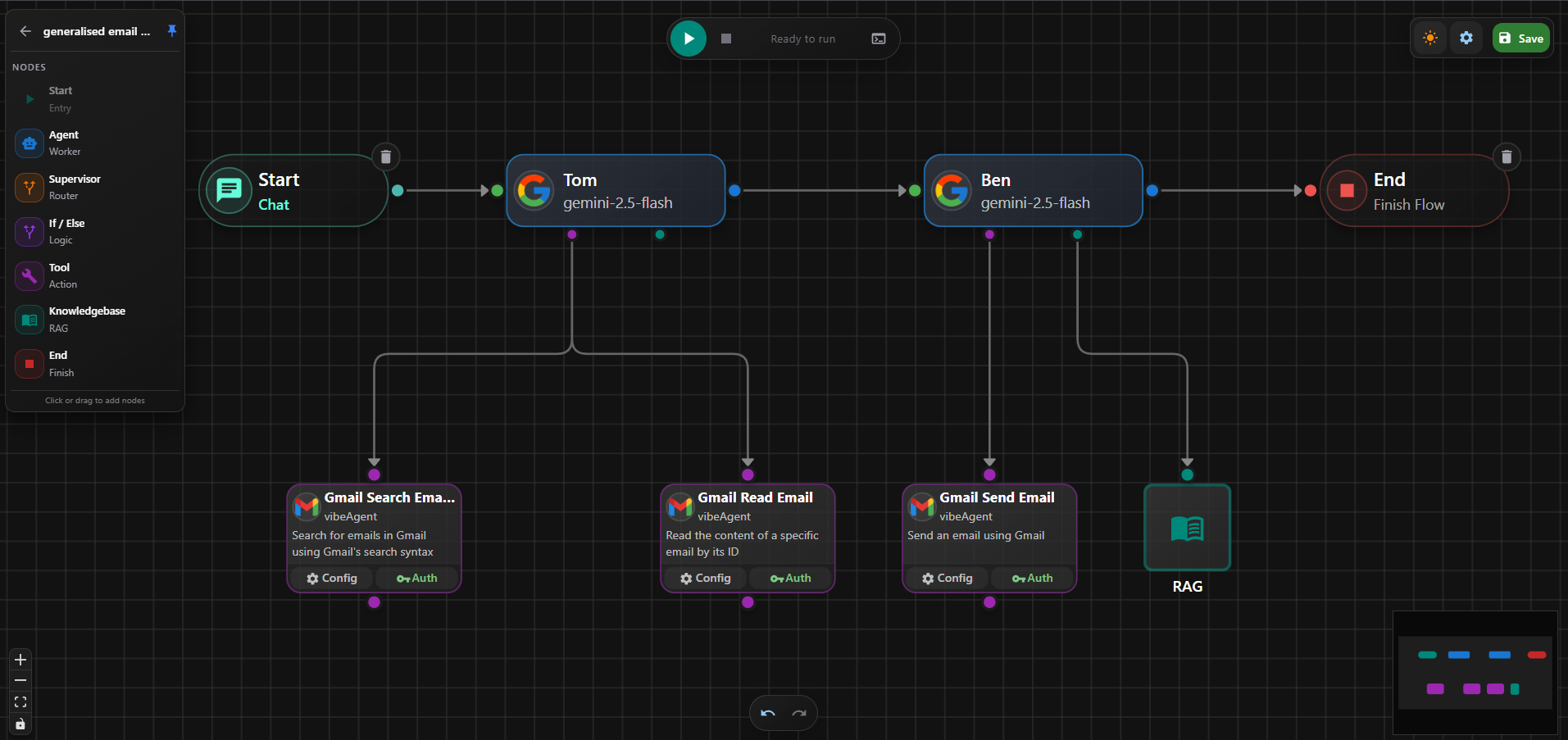Click the Google logo on Ben node
This screenshot has height=740, width=1568.
[952, 191]
